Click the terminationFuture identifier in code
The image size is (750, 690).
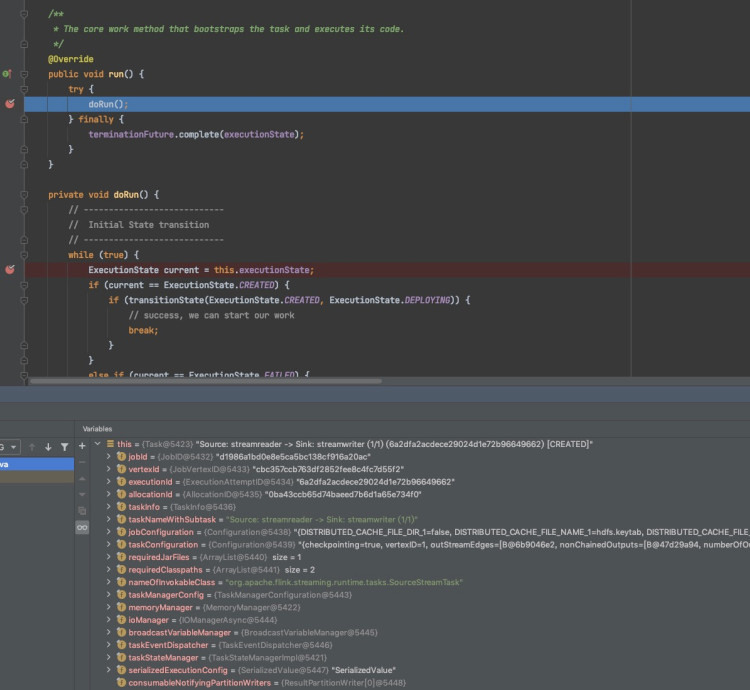[131, 134]
